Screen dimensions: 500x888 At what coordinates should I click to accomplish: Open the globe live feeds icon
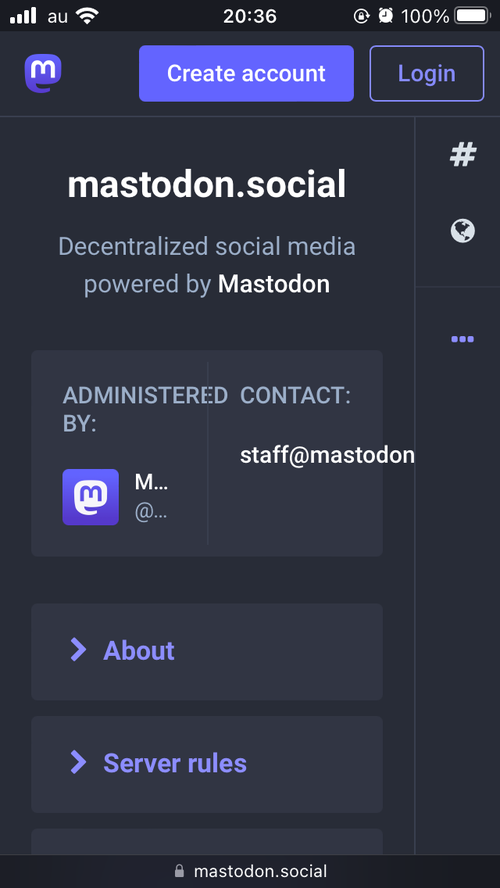coord(463,231)
